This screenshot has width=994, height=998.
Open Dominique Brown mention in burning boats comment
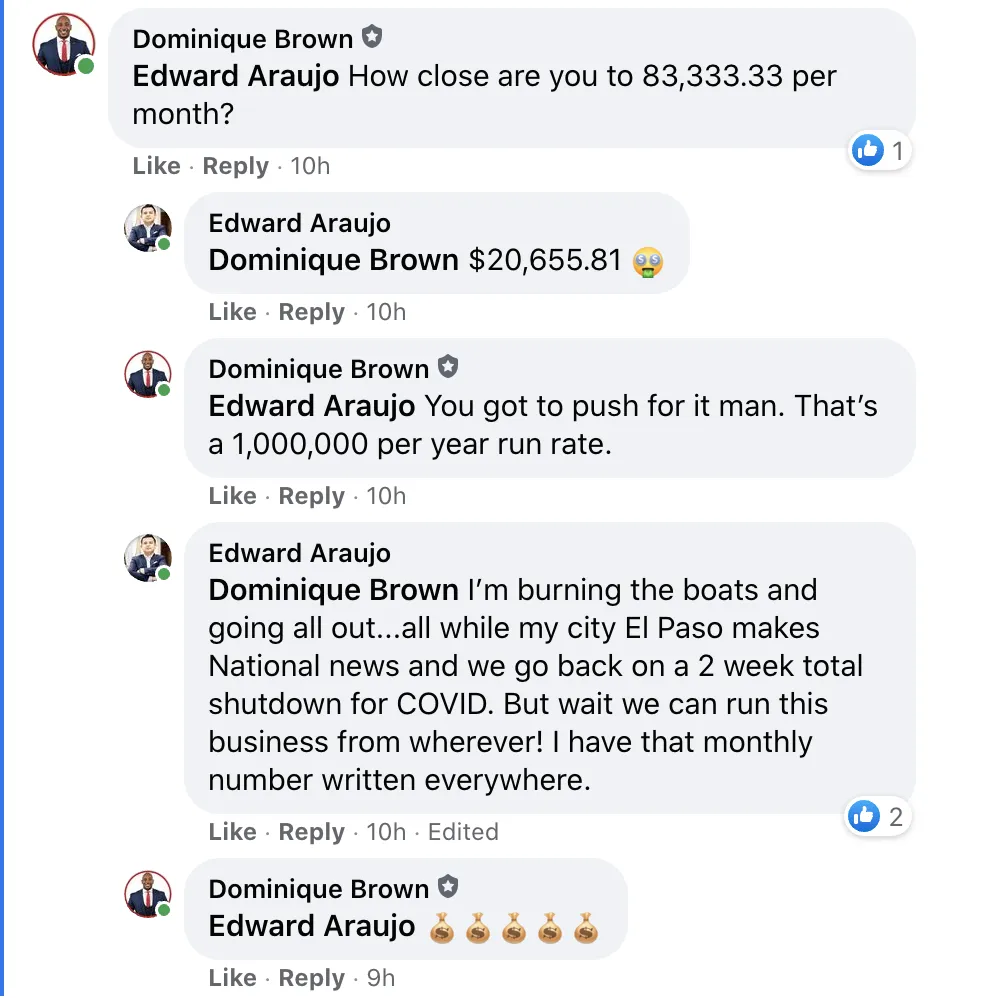(333, 590)
